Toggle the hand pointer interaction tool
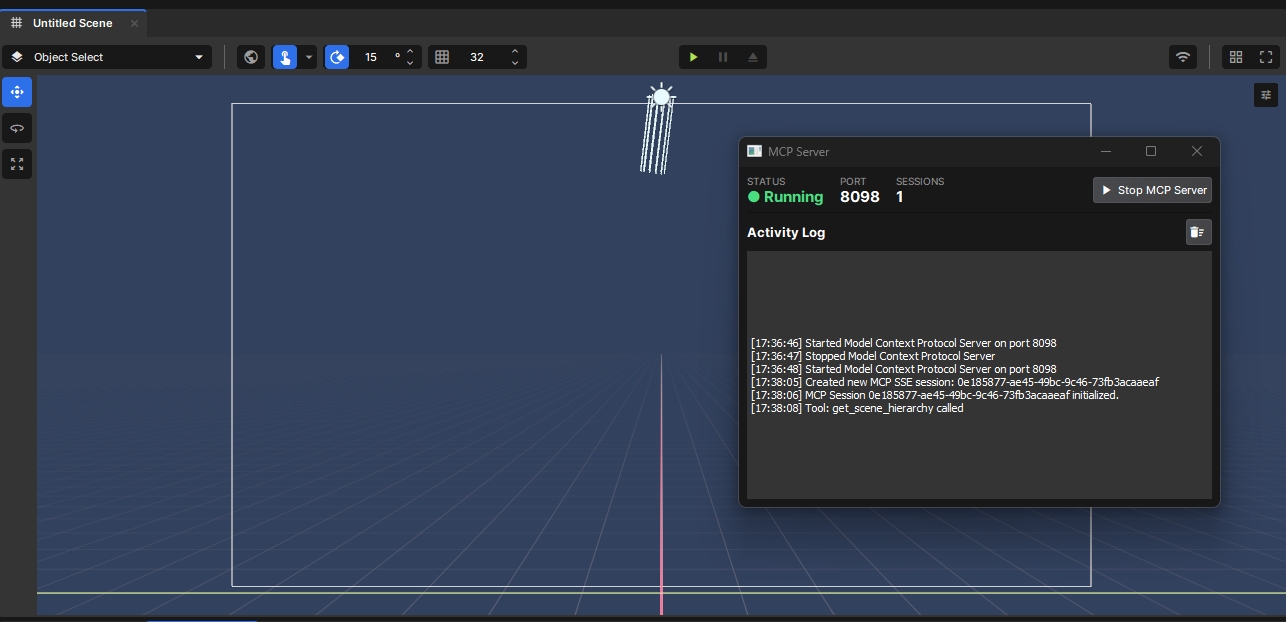 [x=285, y=57]
